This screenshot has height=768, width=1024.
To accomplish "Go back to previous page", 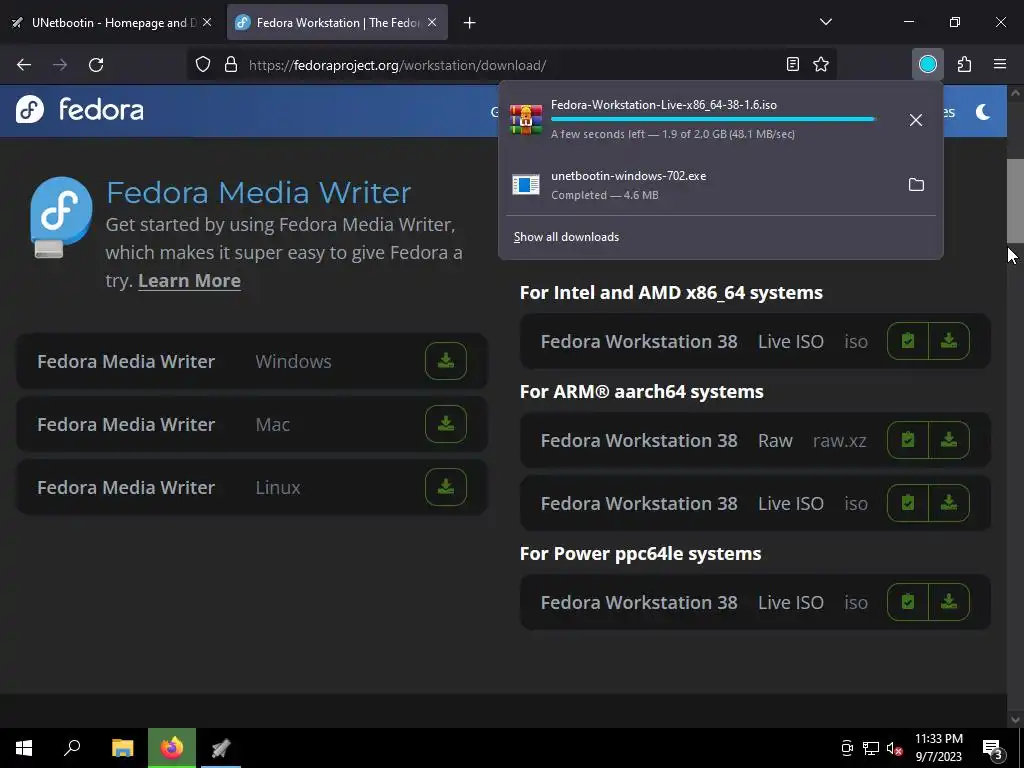I will coord(24,64).
